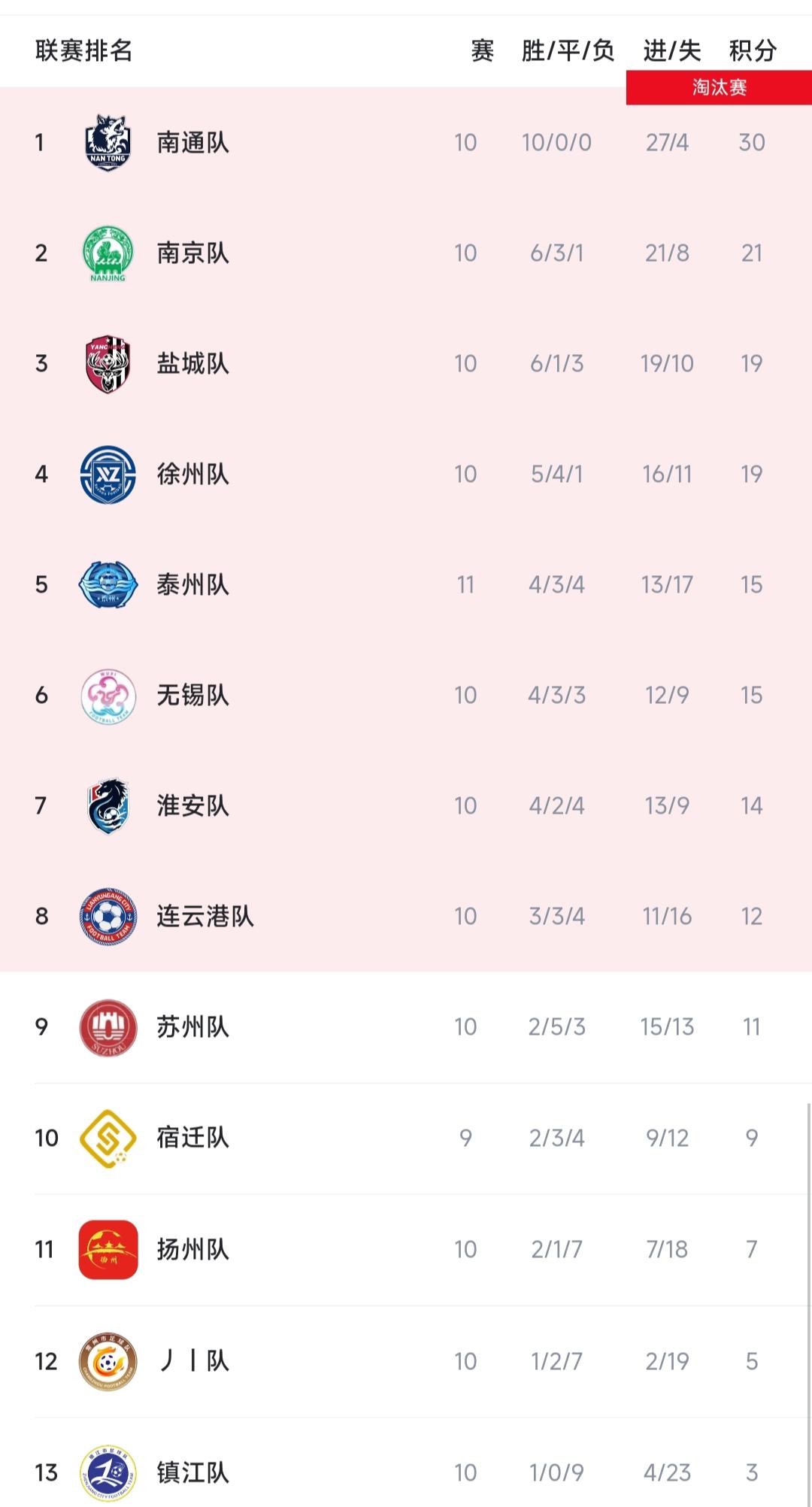Viewport: 812px width, 1507px height.
Task: Open the Wuxi team pink logo
Action: (x=108, y=696)
